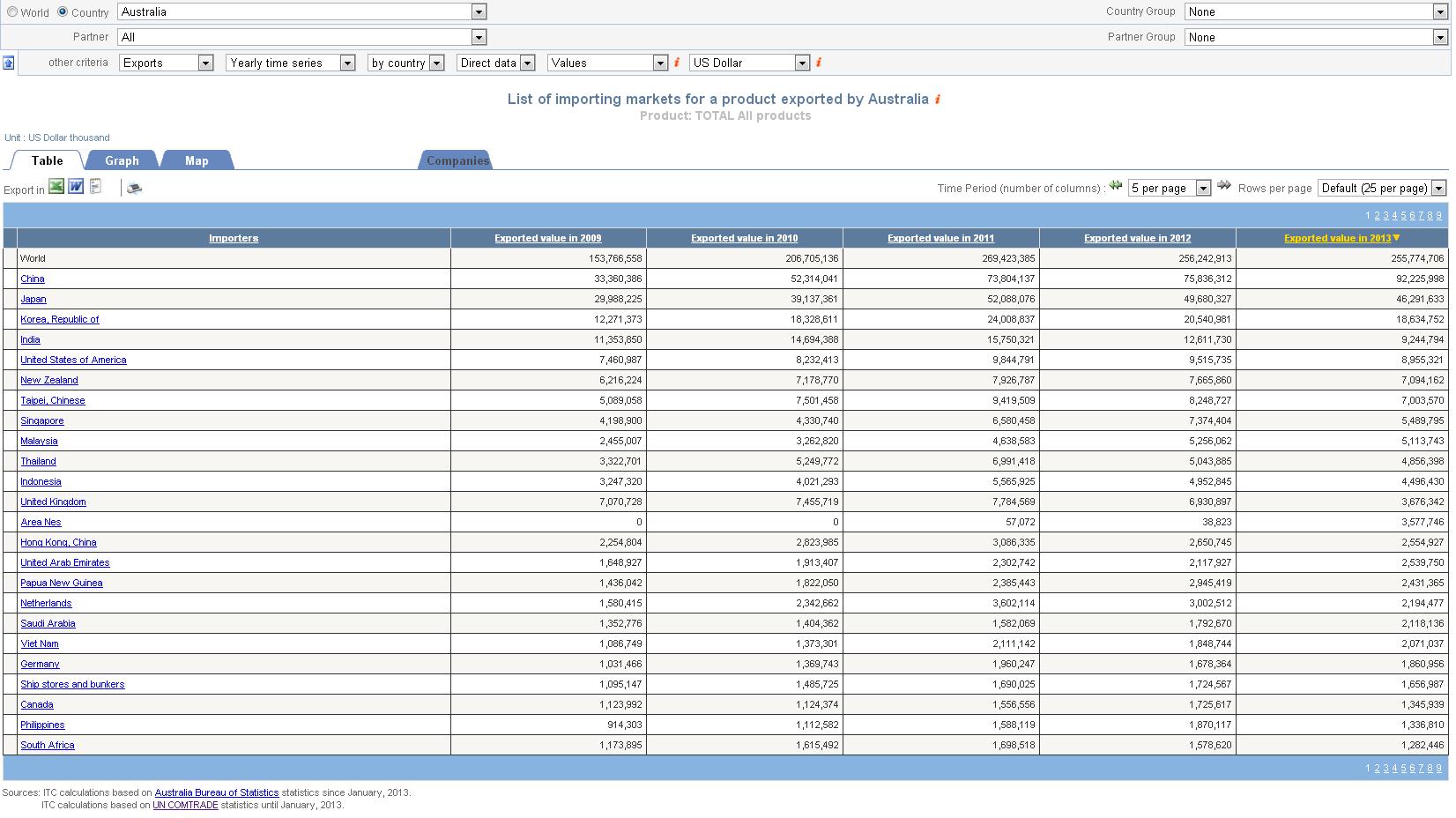Open United Arab Emirates link

pyautogui.click(x=65, y=562)
